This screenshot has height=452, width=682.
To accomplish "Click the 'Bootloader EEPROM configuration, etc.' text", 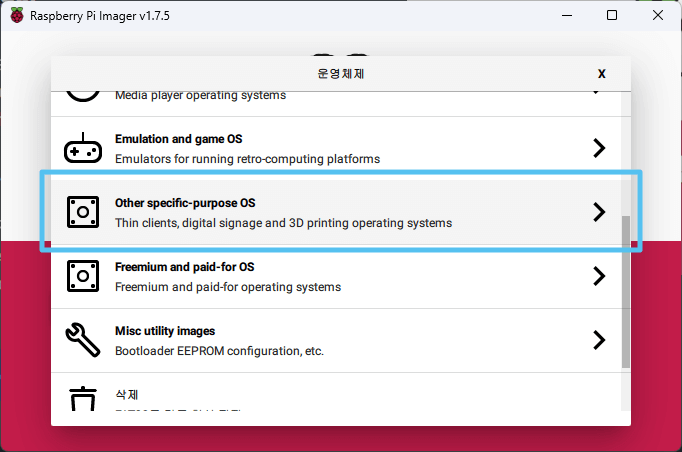I will coord(219,351).
